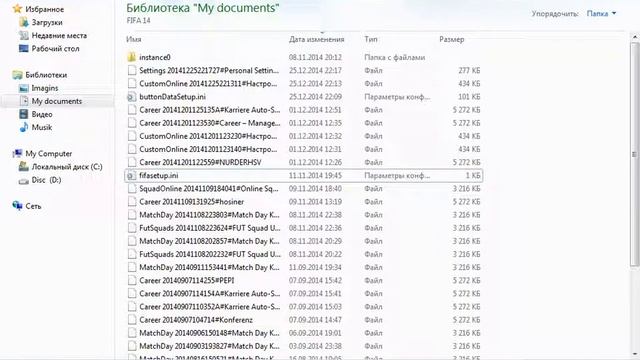
Task: Click the vertical scrollbar thumb of file list
Action: tap(634, 154)
